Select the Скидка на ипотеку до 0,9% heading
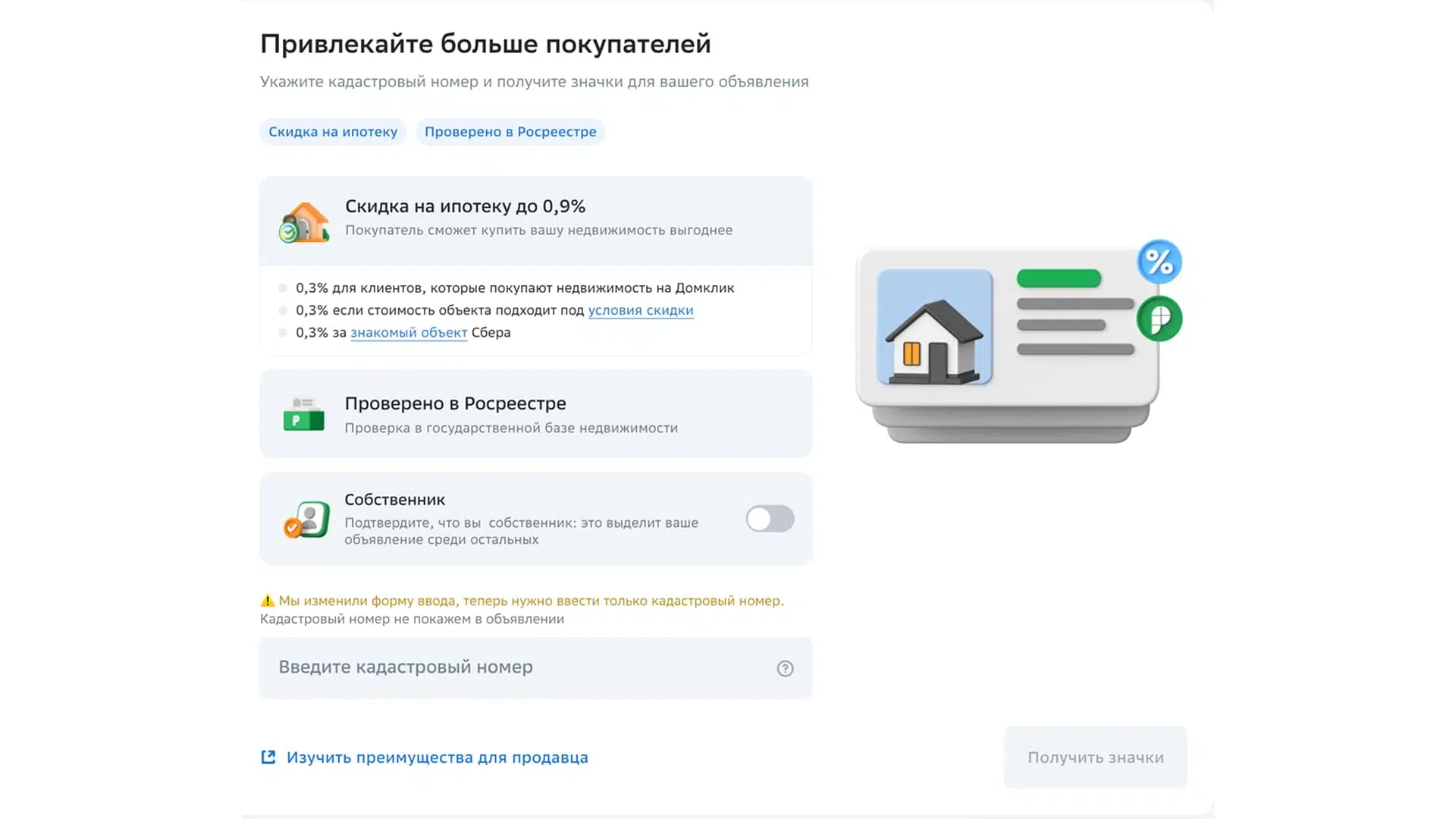The width and height of the screenshot is (1456, 819). (465, 206)
